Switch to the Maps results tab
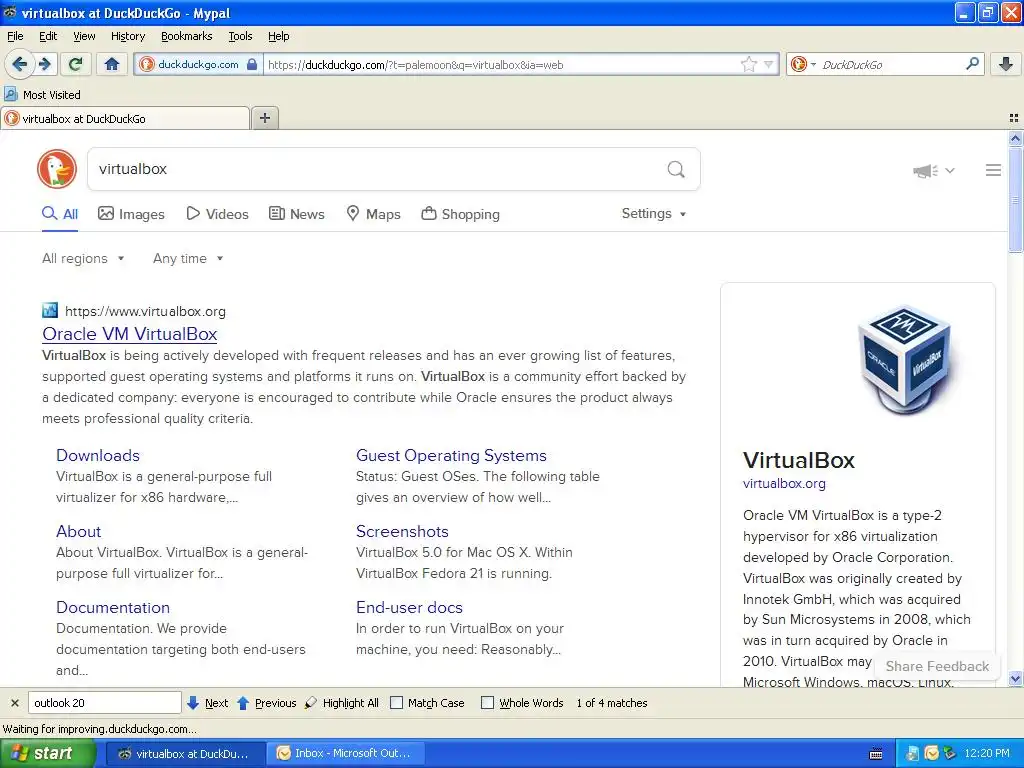 click(373, 214)
